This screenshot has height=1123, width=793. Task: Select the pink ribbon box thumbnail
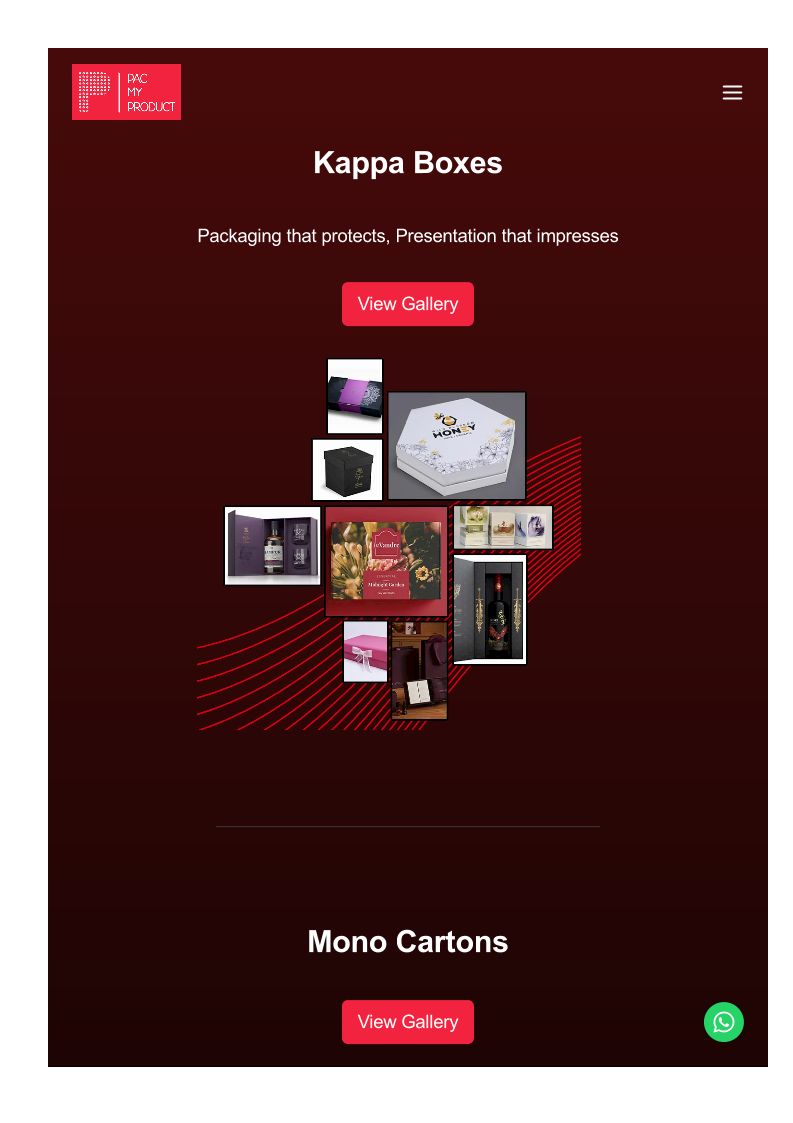point(365,651)
